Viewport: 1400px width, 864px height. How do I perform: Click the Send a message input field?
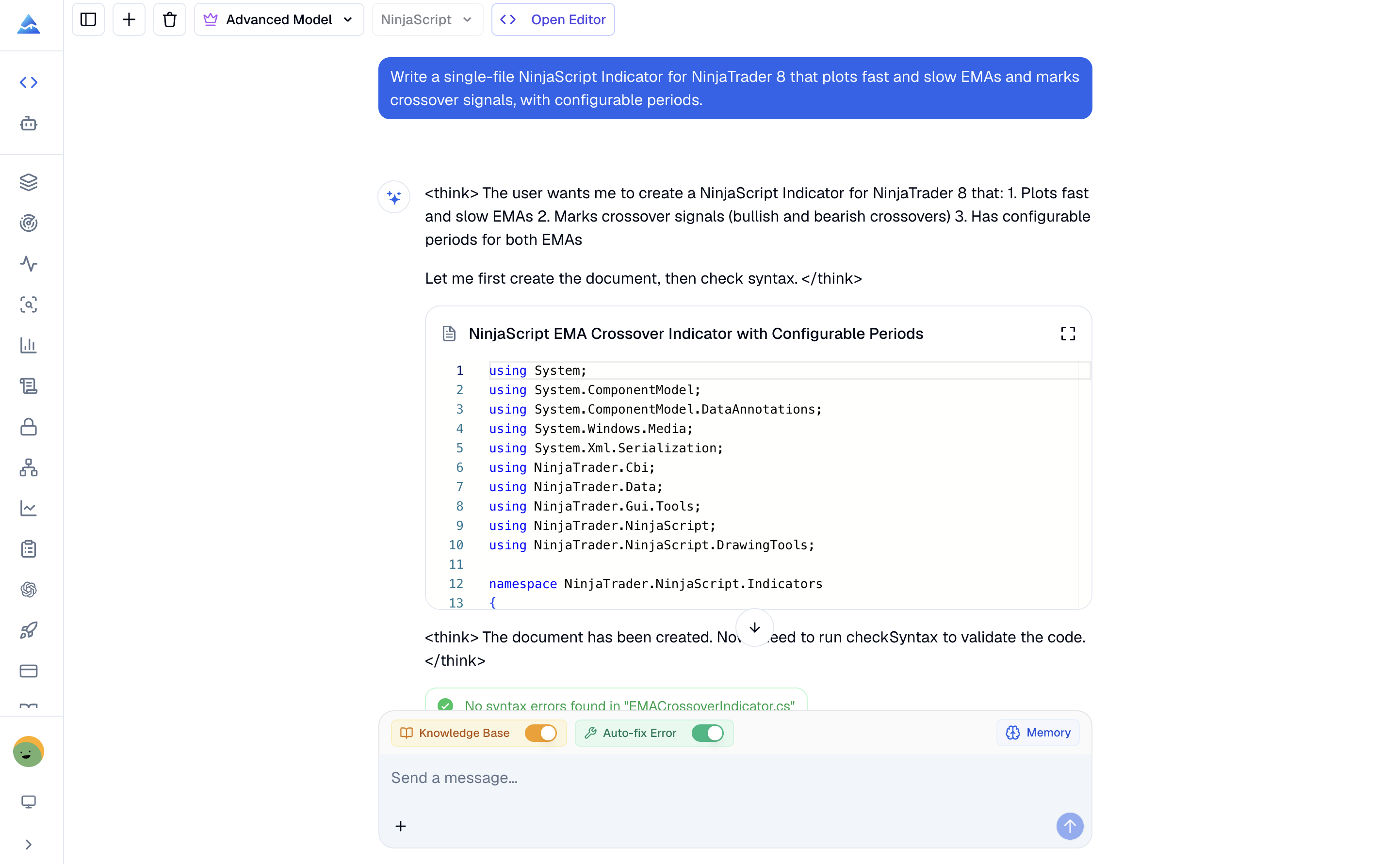point(735,778)
